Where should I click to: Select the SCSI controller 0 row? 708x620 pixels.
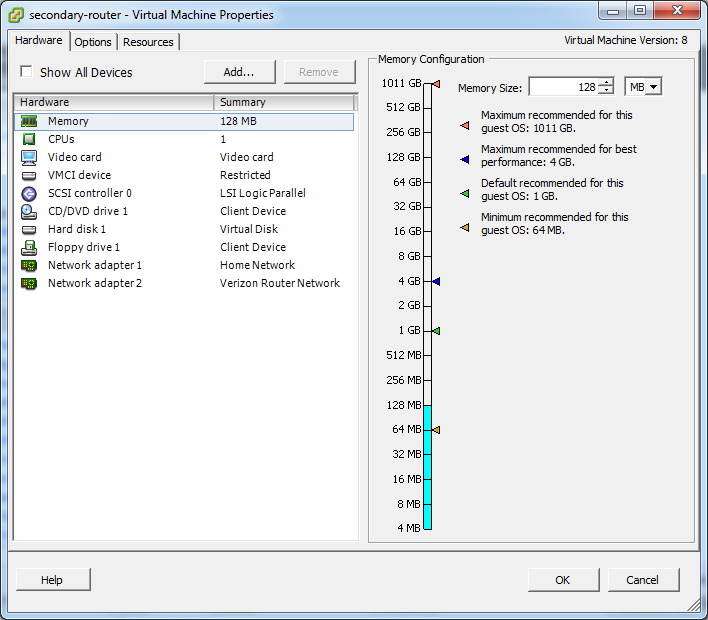click(184, 194)
